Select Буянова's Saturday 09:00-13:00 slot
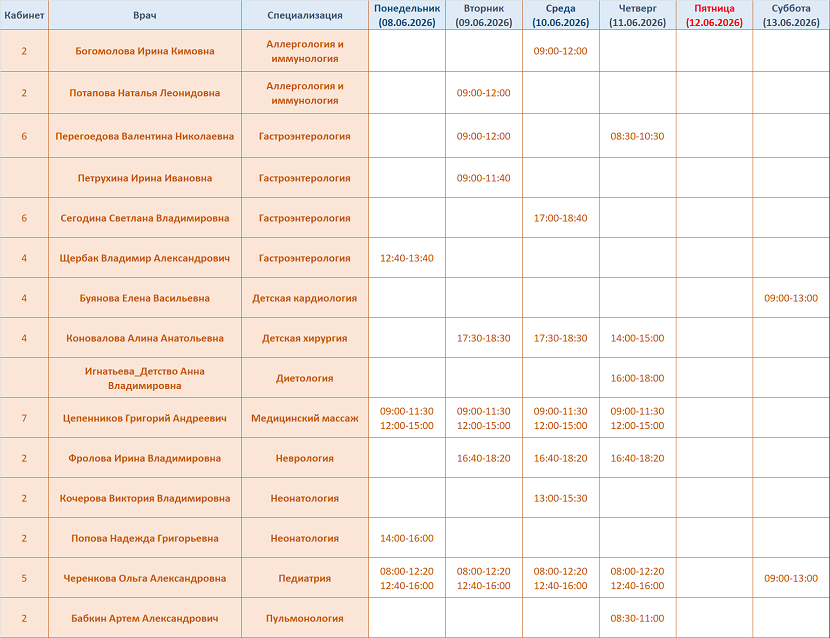 [x=791, y=298]
